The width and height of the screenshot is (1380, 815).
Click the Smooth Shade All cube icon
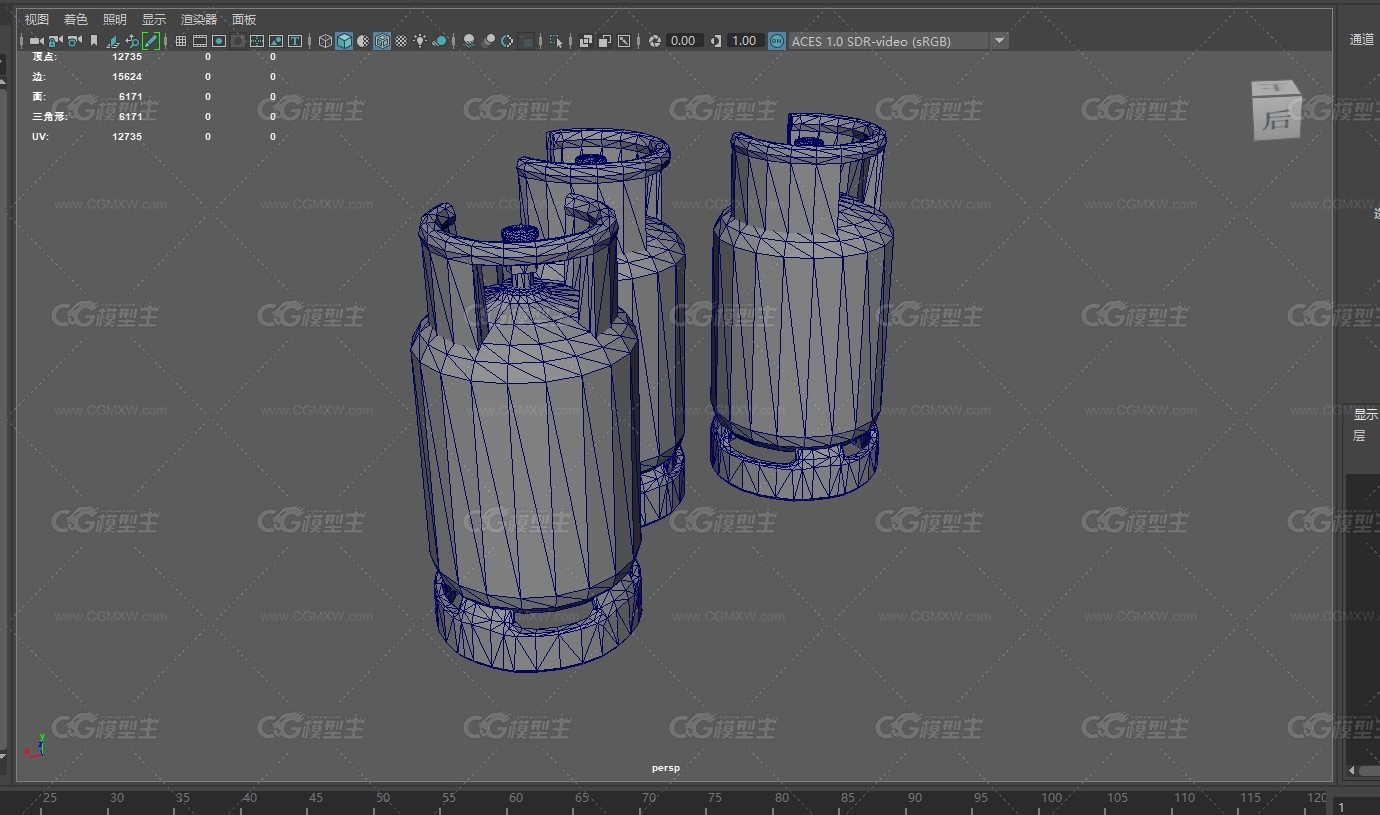(344, 41)
